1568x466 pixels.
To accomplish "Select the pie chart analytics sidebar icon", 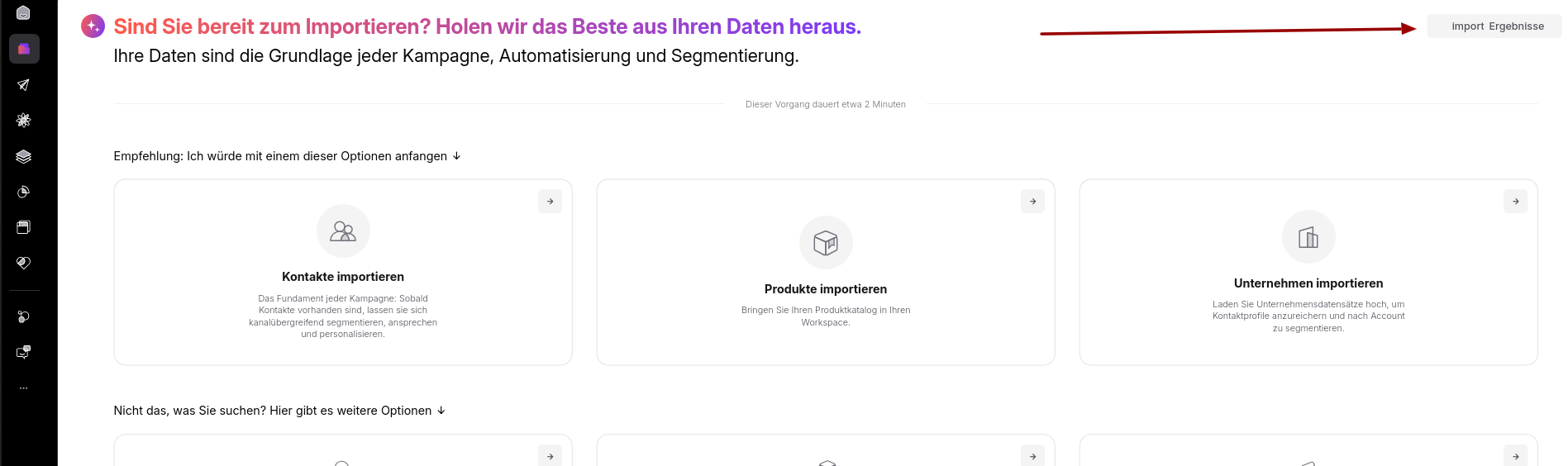I will pos(24,192).
